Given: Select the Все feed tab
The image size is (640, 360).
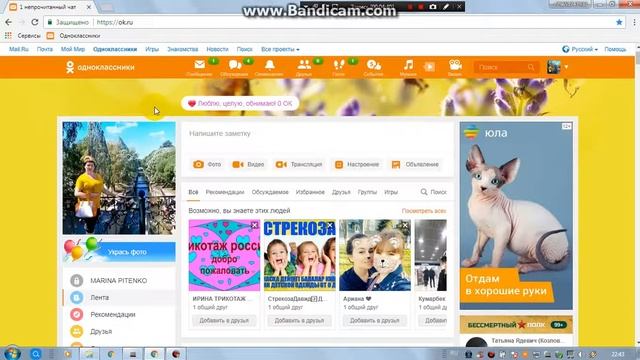Looking at the screenshot, I should coord(193,192).
